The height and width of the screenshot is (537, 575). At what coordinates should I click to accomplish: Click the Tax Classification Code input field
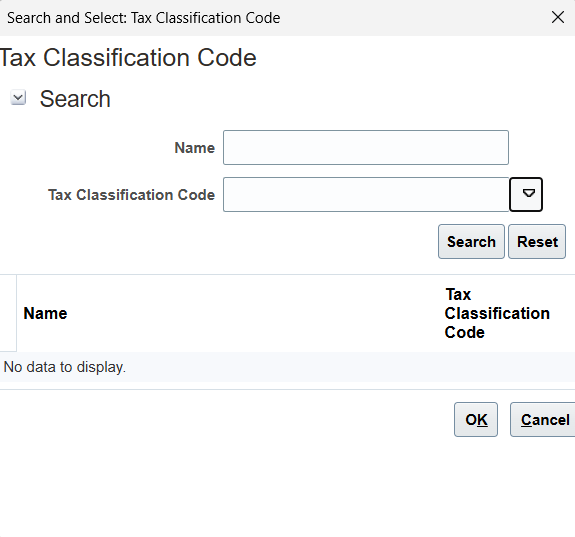366,194
